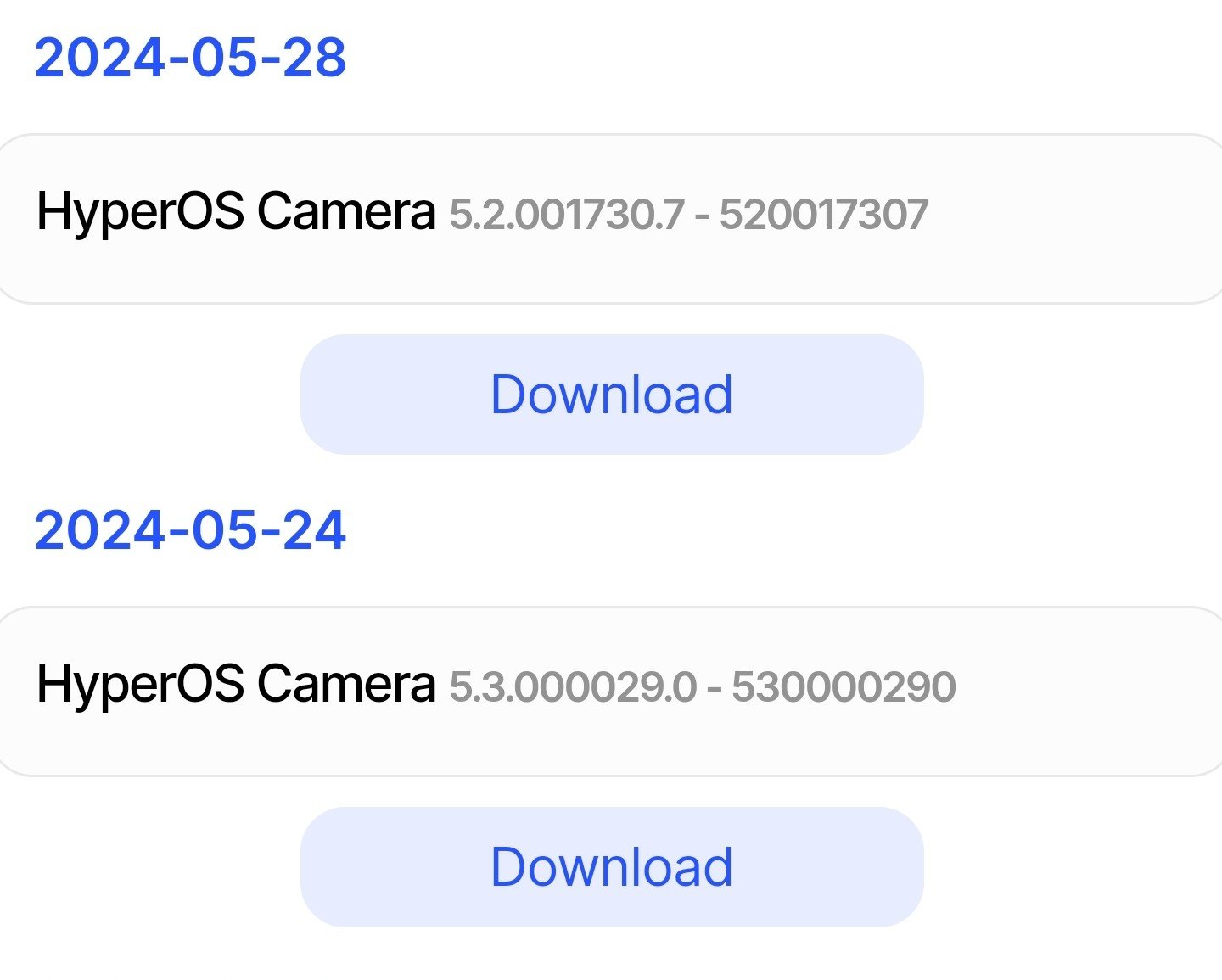Click the dash separator in the 5.3.000029.0 version string
The image size is (1222, 980).
pos(715,688)
